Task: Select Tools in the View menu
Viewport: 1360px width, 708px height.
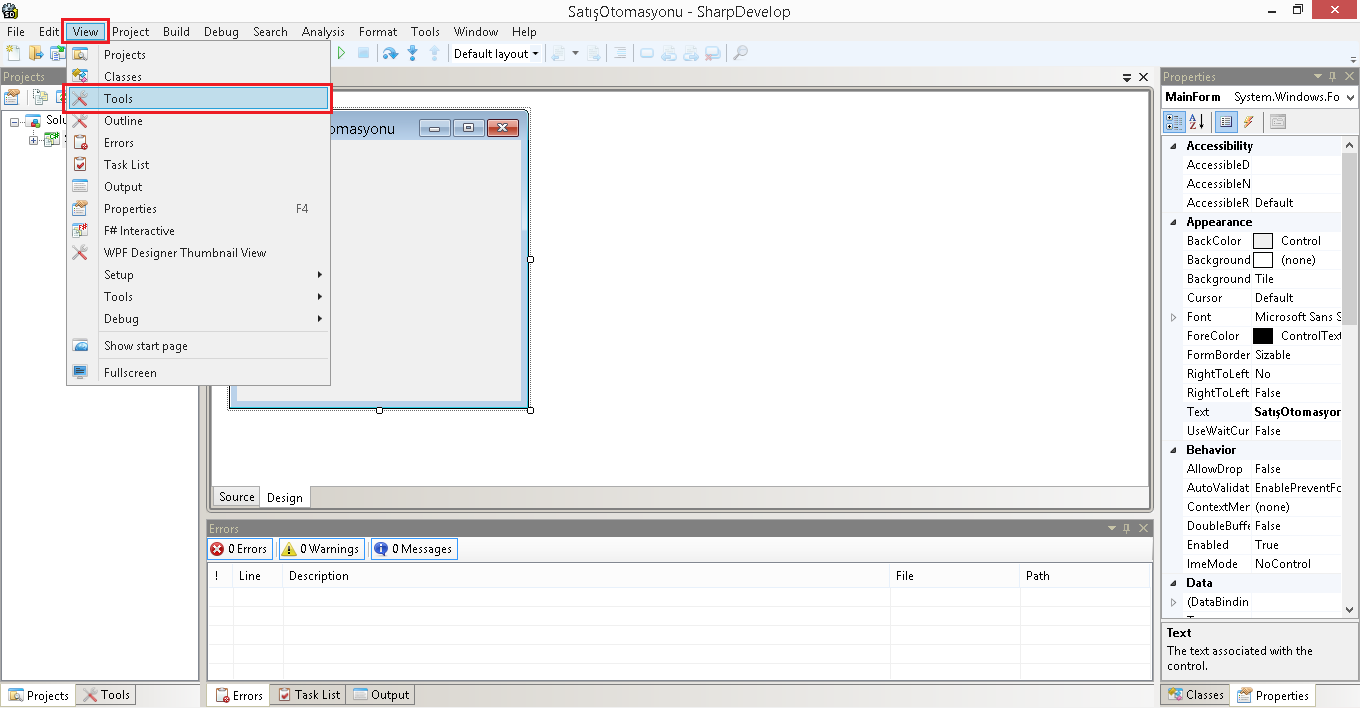Action: 199,99
